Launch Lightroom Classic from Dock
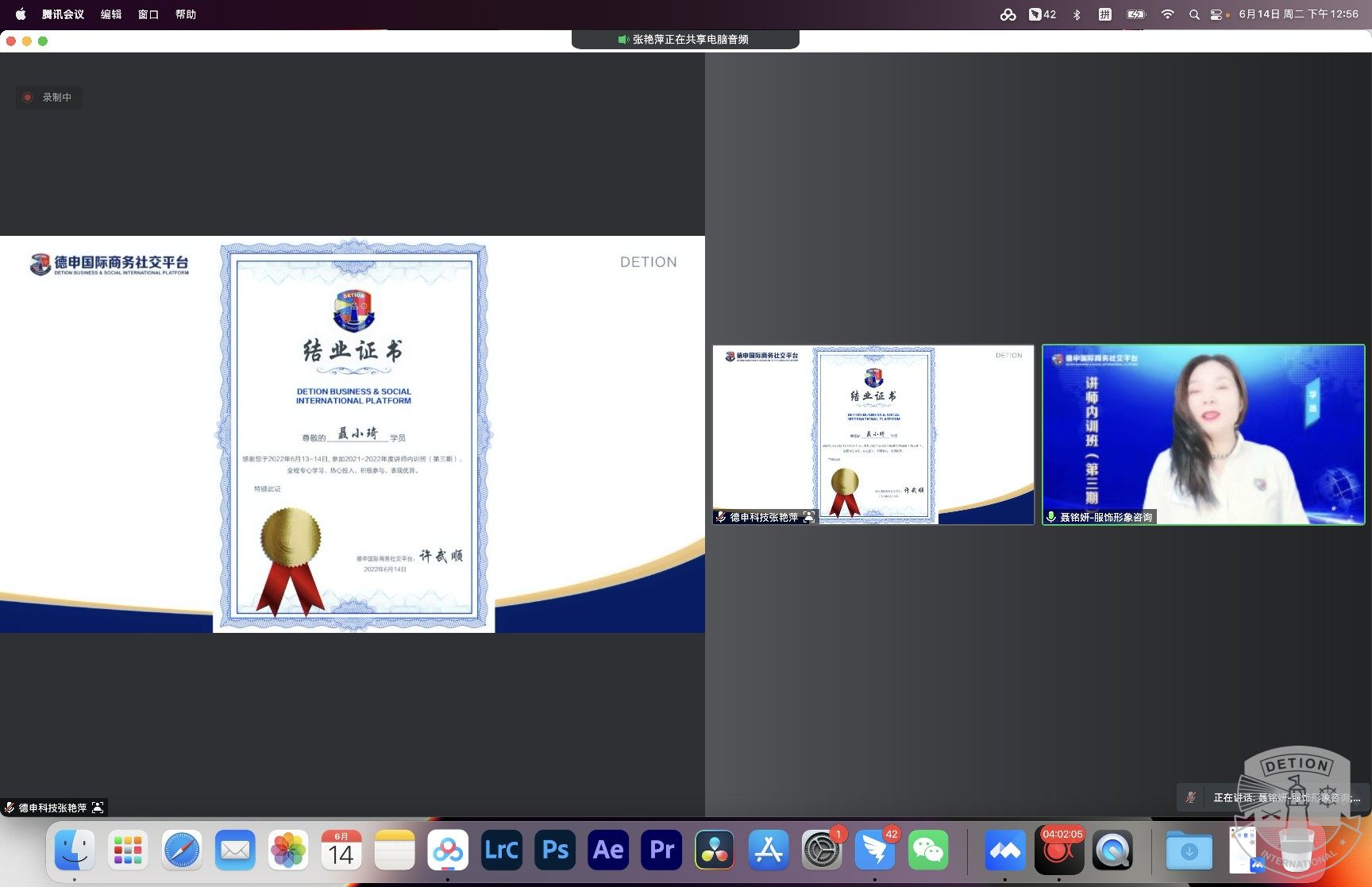1372x887 pixels. 502,850
